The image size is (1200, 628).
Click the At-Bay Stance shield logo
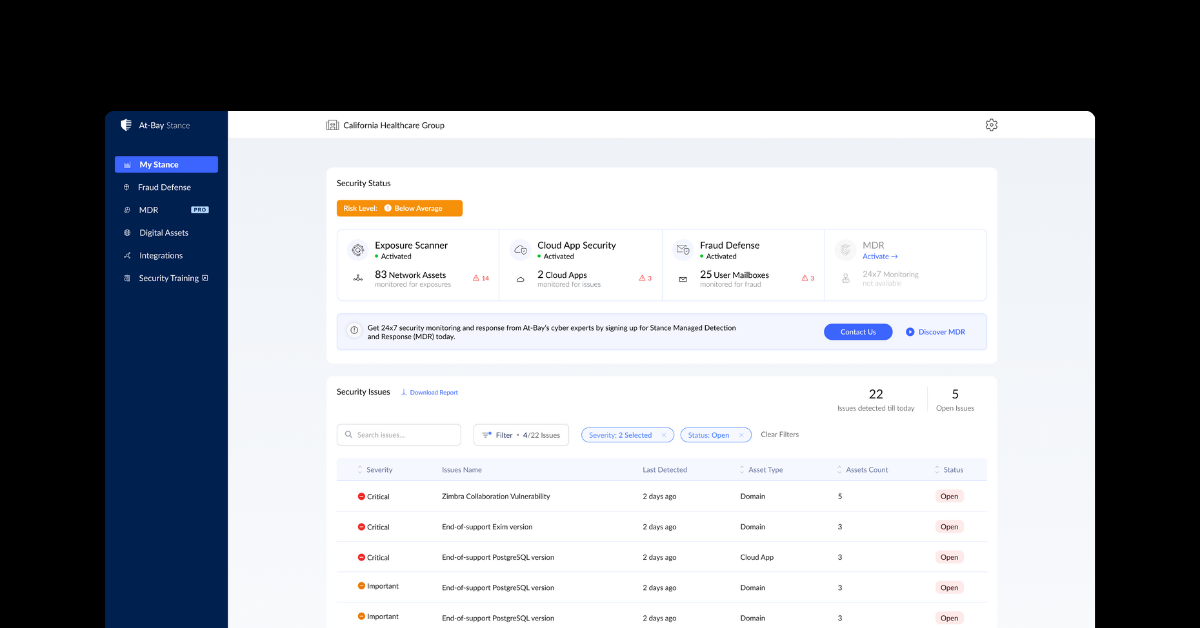[x=126, y=125]
